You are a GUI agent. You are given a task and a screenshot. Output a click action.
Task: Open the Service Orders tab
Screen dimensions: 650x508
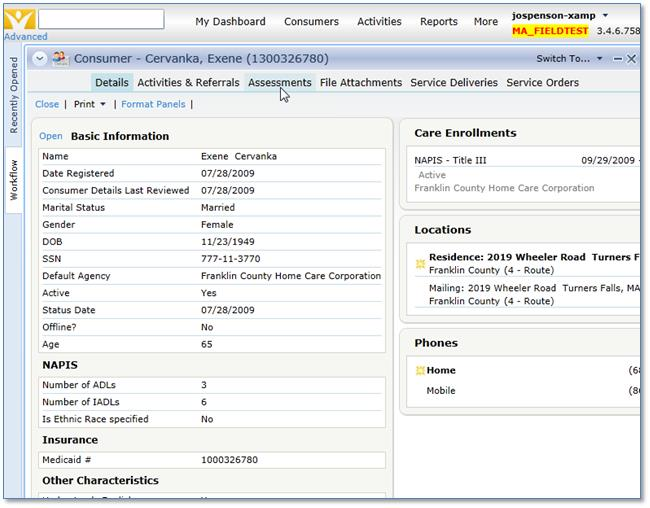[543, 83]
